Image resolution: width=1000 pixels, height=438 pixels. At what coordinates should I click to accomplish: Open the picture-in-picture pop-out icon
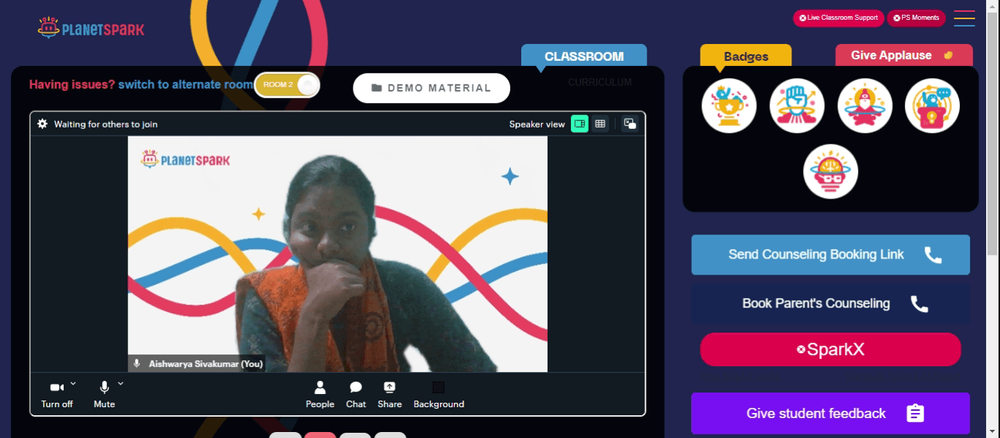click(629, 124)
